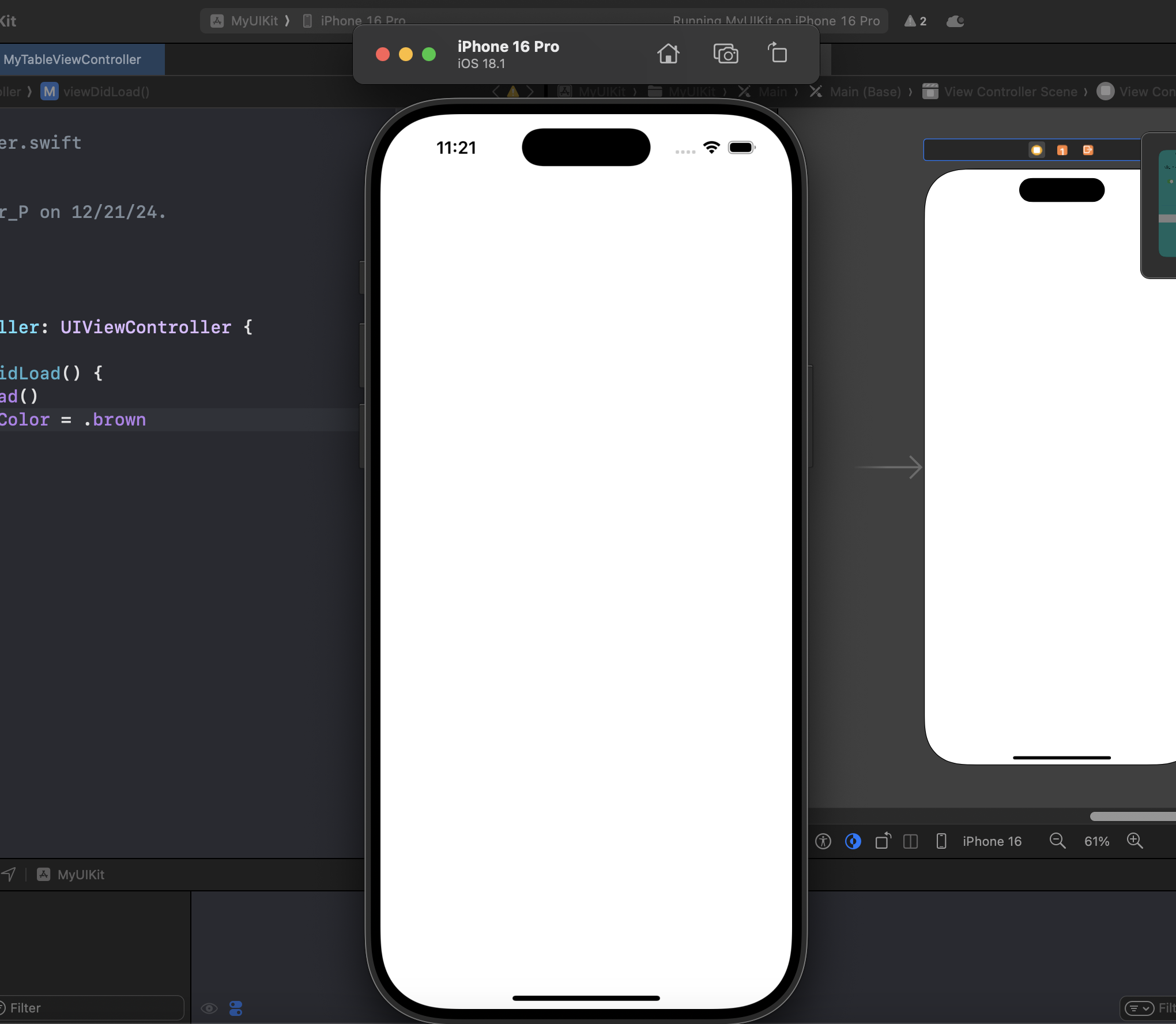Toggle the canvas appearance light/dark button
Image resolution: width=1176 pixels, height=1024 pixels.
pos(853,841)
